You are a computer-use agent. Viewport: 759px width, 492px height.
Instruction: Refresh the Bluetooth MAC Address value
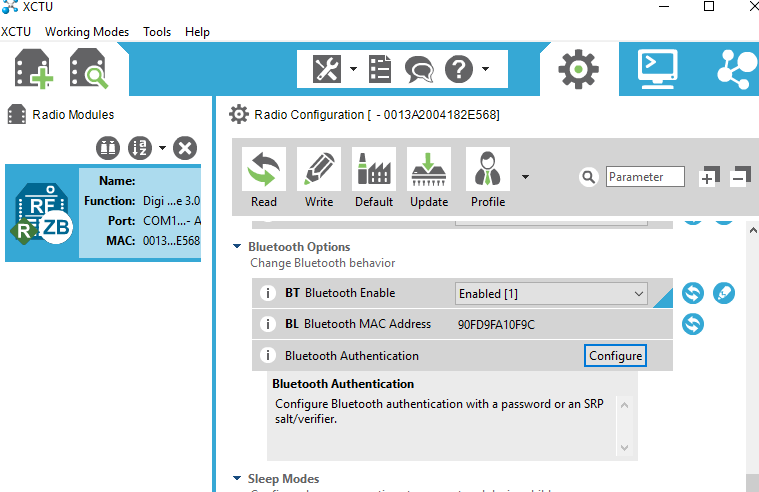(693, 324)
